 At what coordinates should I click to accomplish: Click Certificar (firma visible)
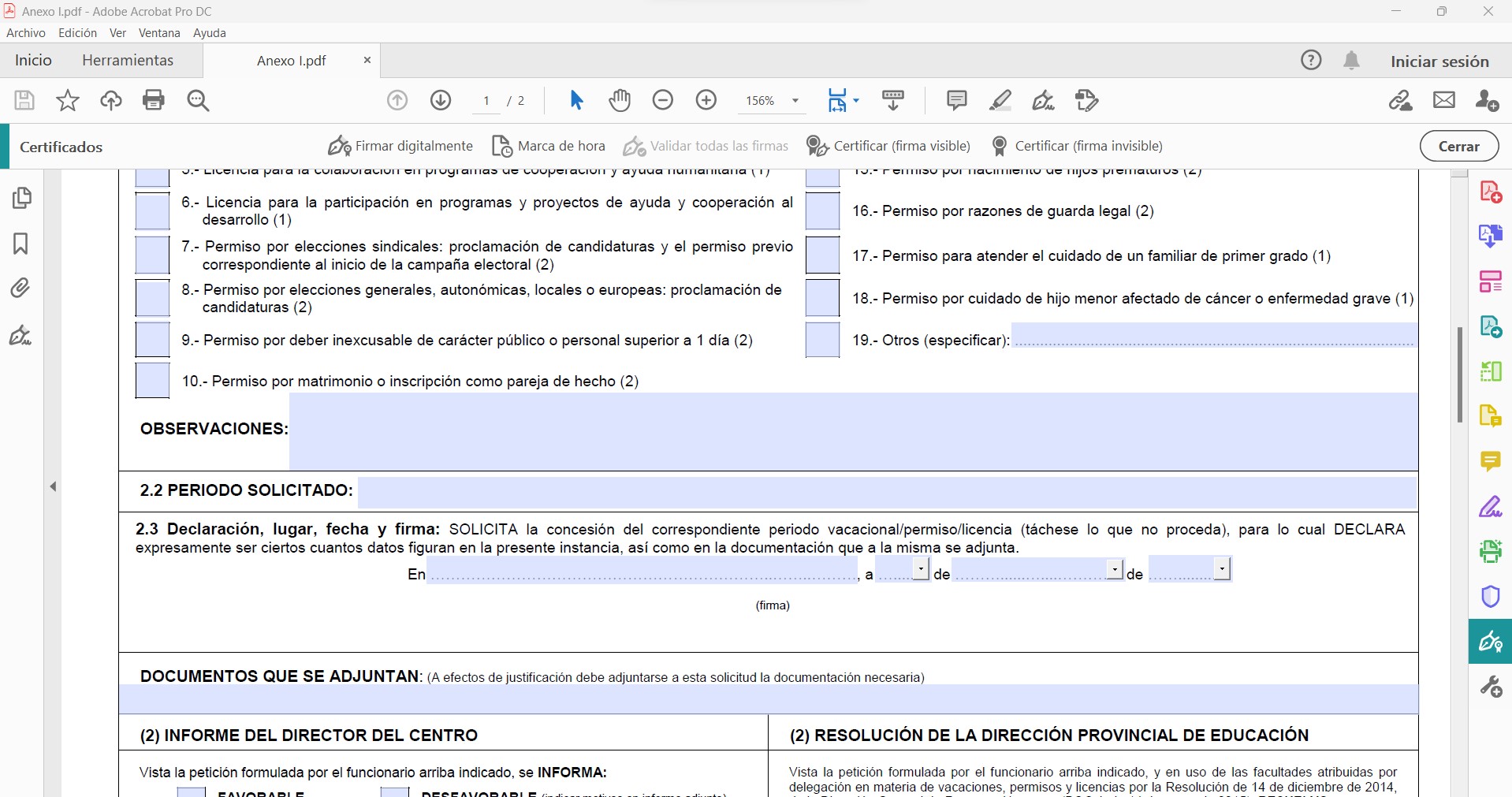[888, 146]
